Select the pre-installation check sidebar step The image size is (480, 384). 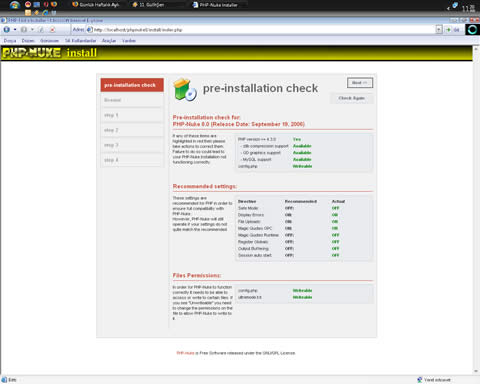(x=132, y=85)
